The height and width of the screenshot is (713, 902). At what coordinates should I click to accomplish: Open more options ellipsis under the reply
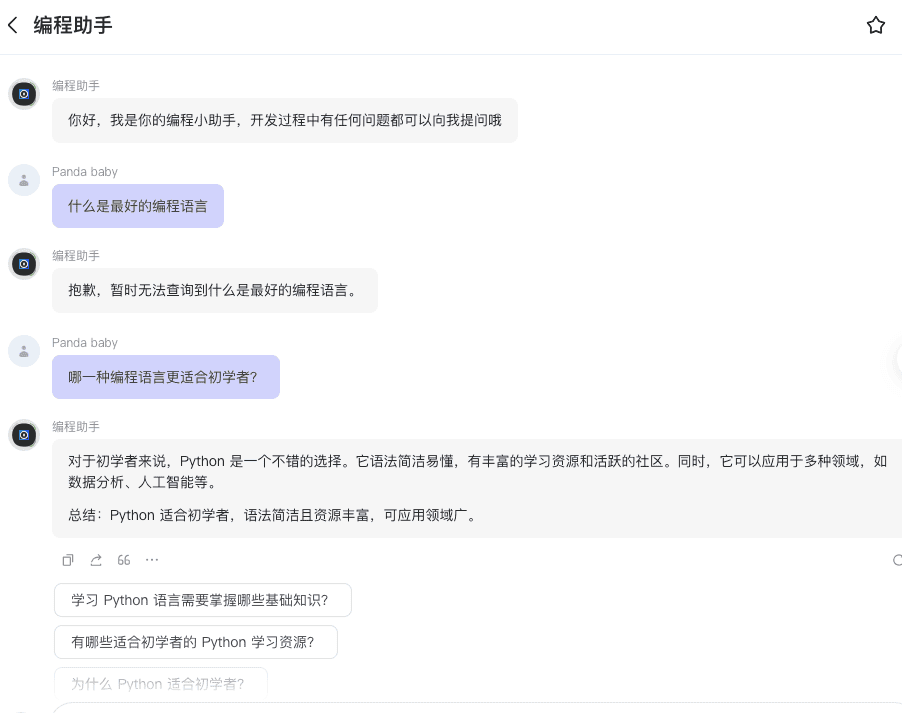pyautogui.click(x=152, y=560)
